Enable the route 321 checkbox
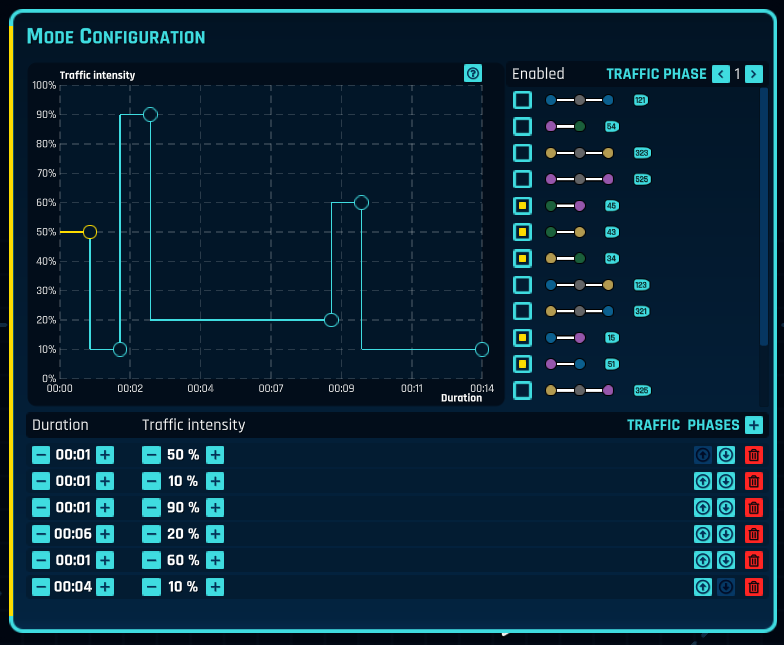This screenshot has height=645, width=784. tap(522, 311)
